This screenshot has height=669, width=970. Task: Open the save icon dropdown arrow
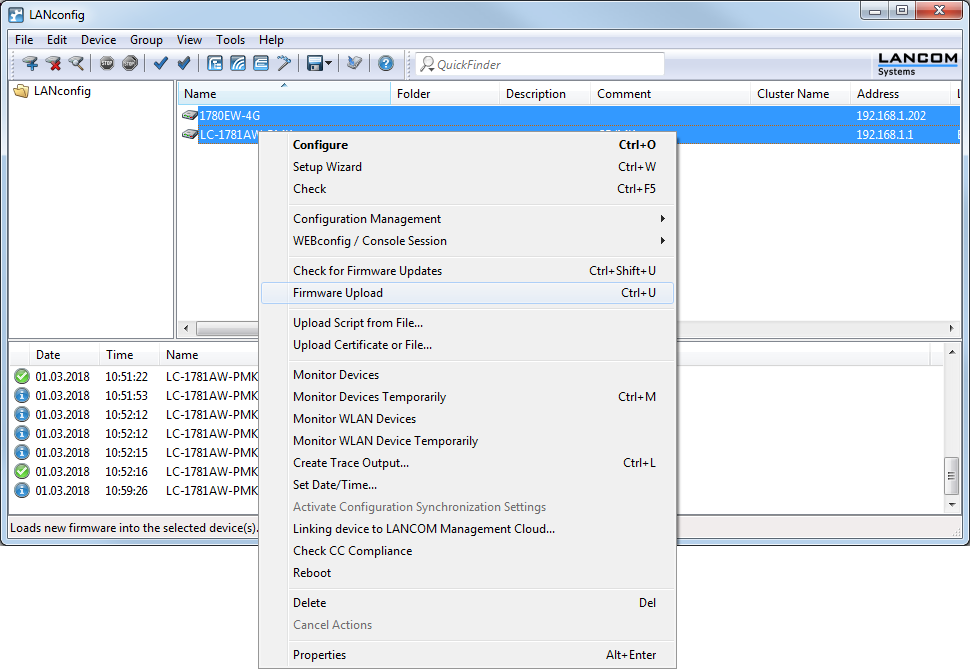328,64
